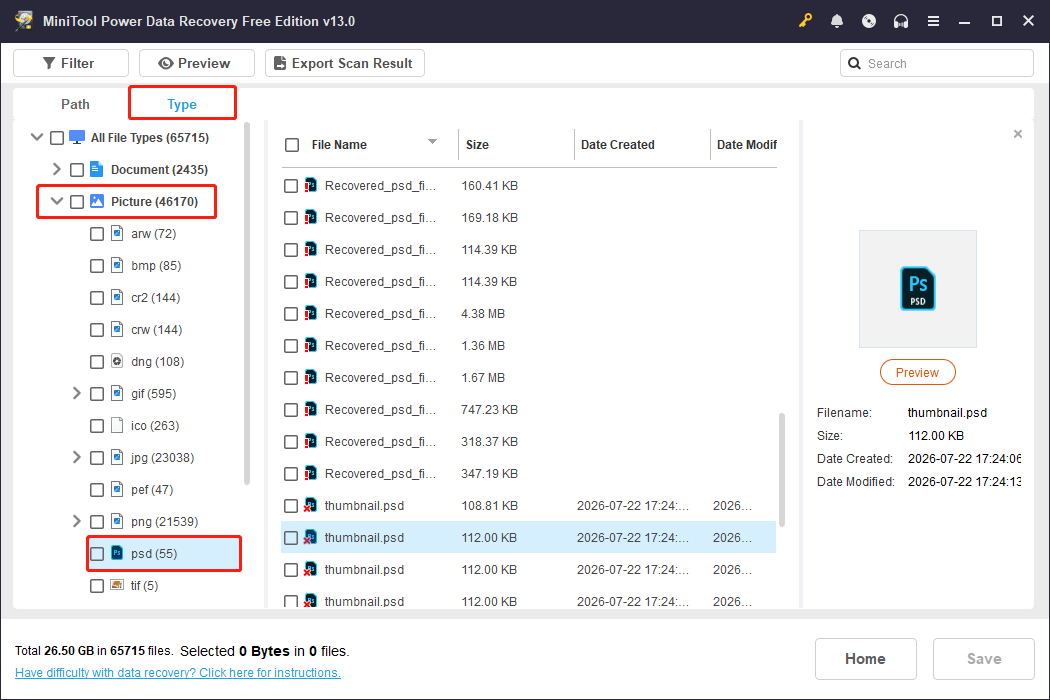This screenshot has width=1050, height=700.
Task: Check the 108.81 KB thumbnail.psd checkbox
Action: (291, 506)
